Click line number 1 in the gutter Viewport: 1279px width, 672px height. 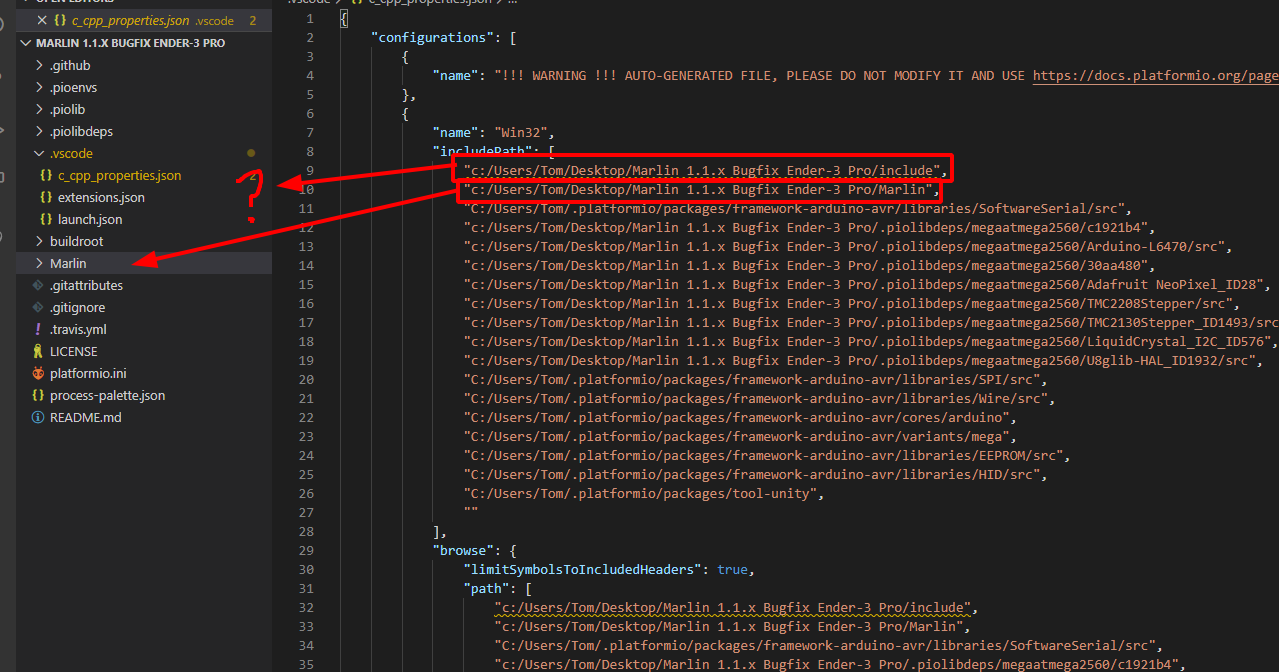coord(310,18)
